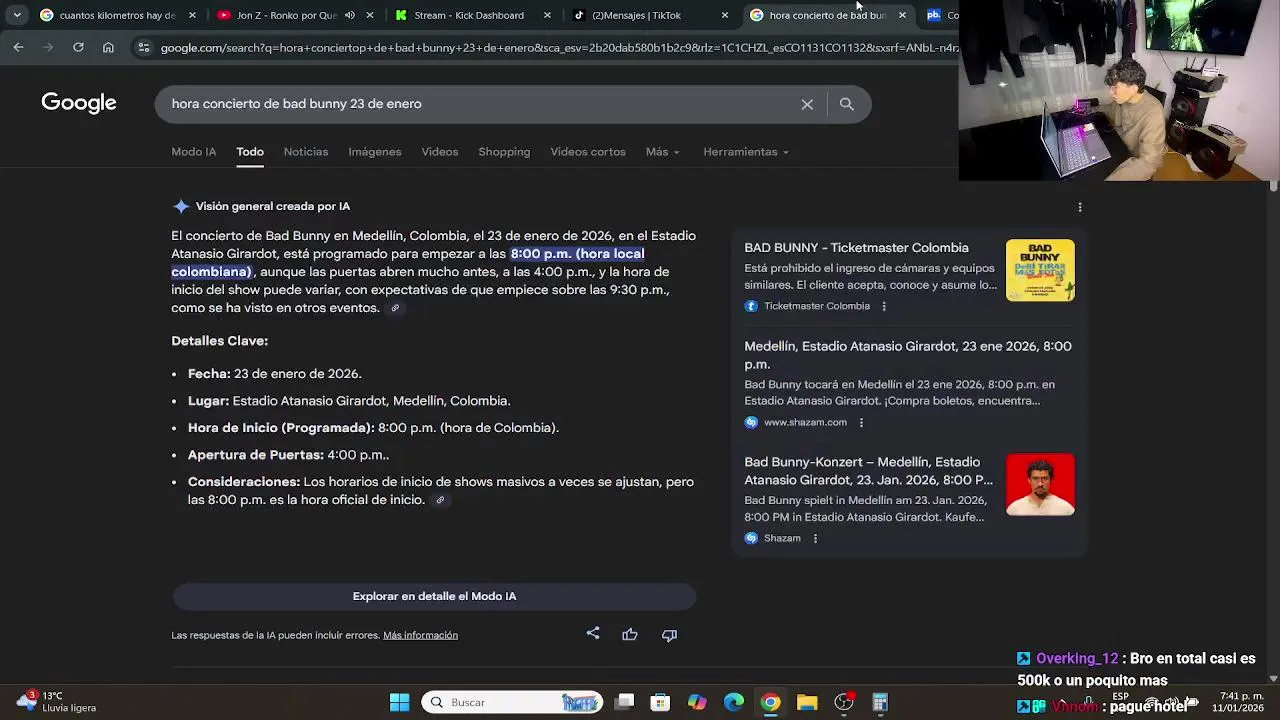The width and height of the screenshot is (1280, 720).
Task: Open options for the Shazam Konzert result
Action: [x=815, y=538]
